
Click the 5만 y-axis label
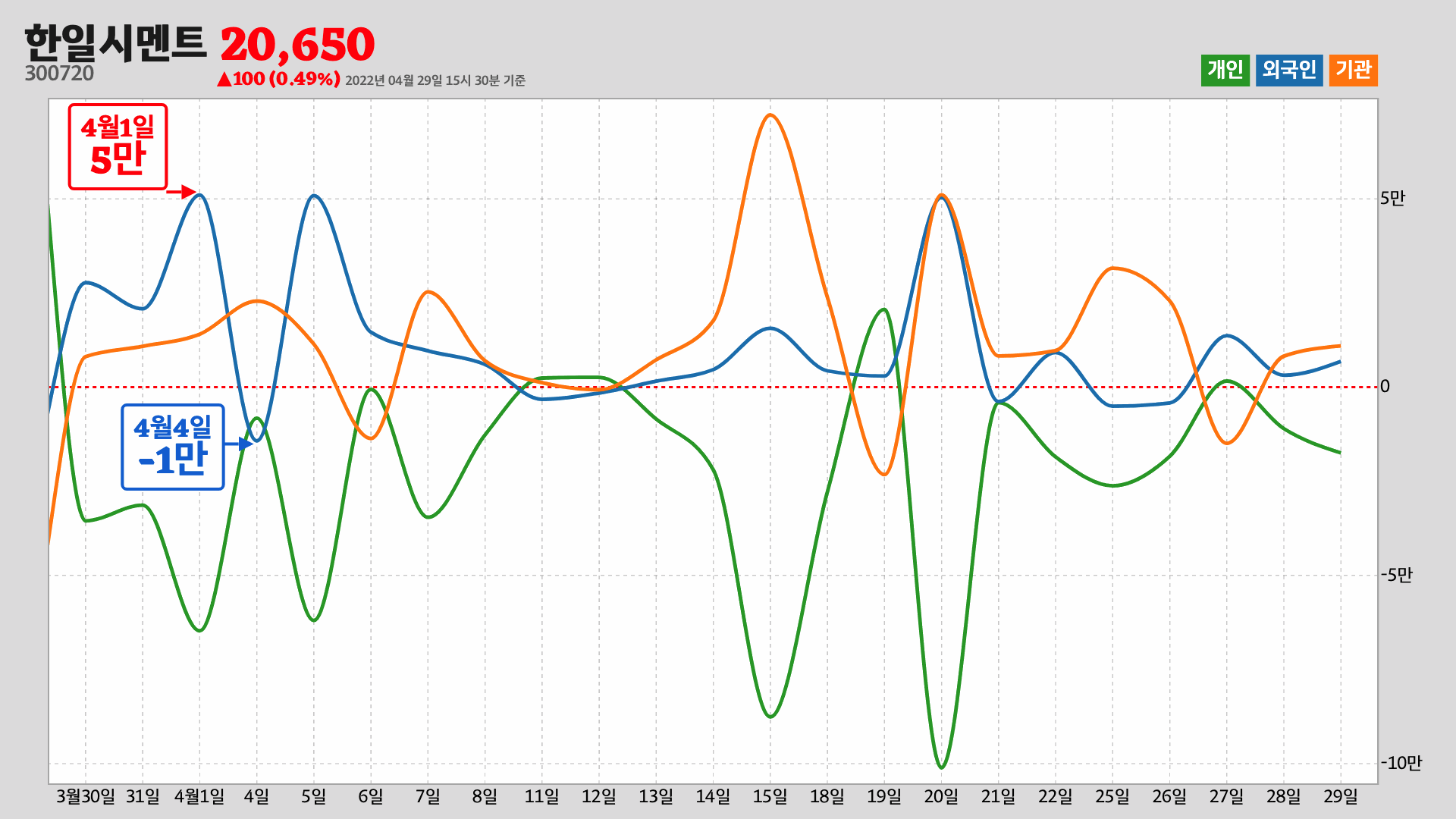tap(1392, 198)
